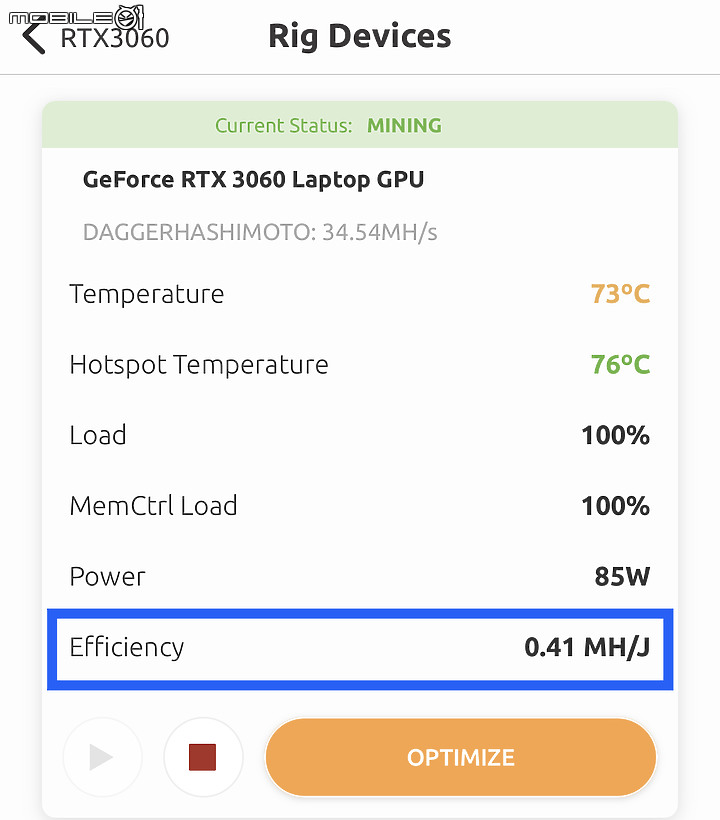
Task: Tap the Rig Devices page title
Action: 360,36
